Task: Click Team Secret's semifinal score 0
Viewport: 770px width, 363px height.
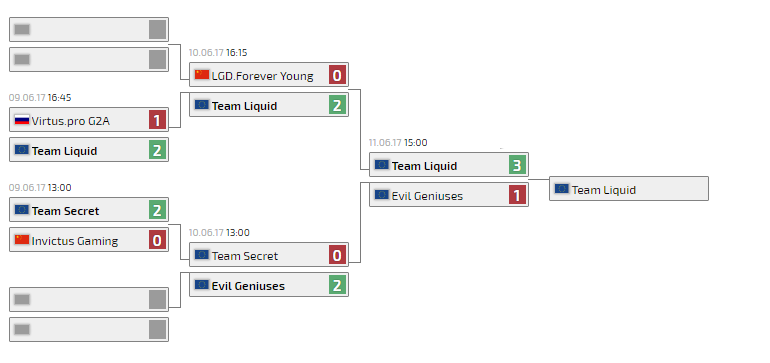Action: coord(337,255)
